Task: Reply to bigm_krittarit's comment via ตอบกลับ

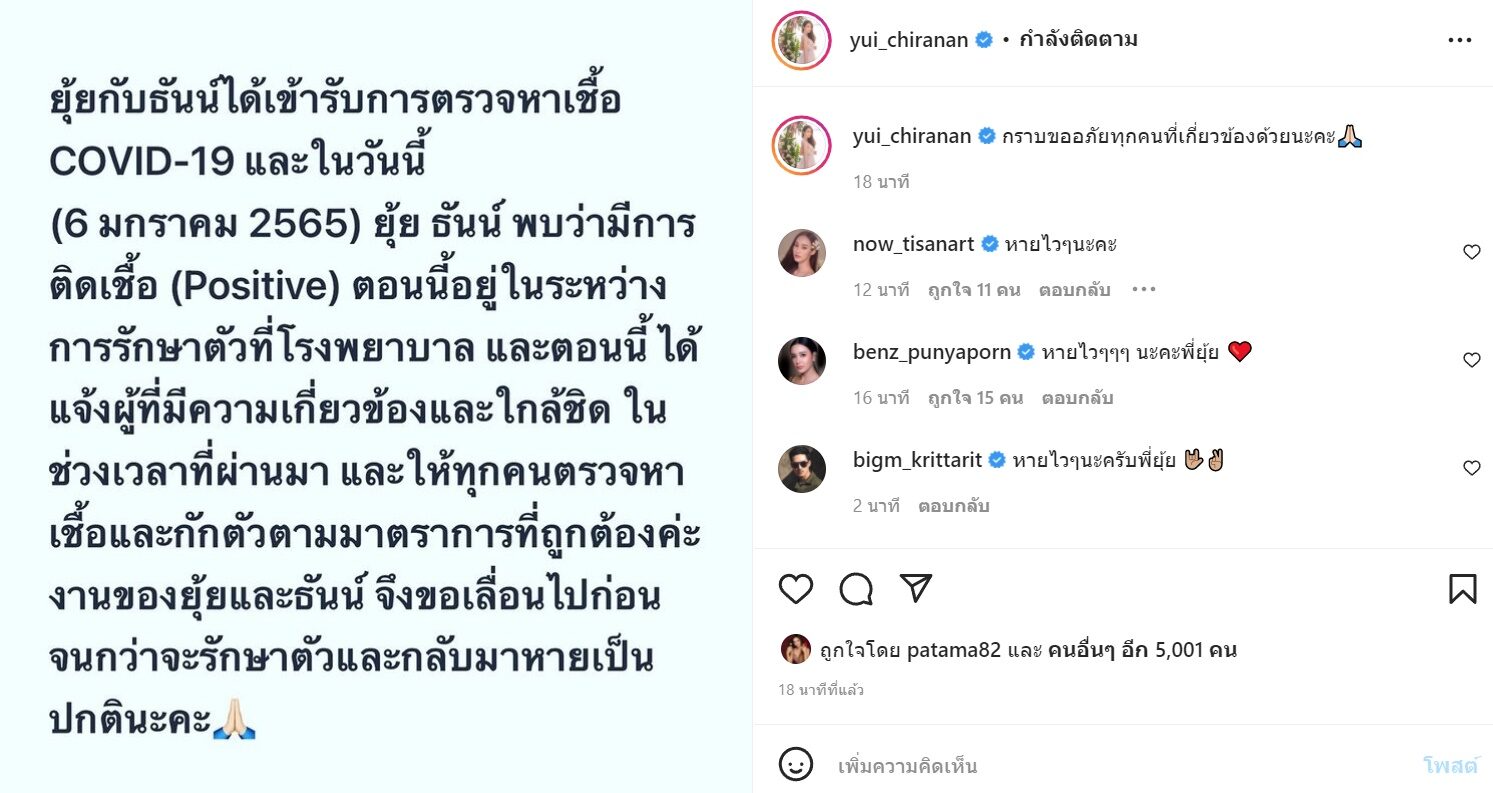Action: [x=953, y=506]
